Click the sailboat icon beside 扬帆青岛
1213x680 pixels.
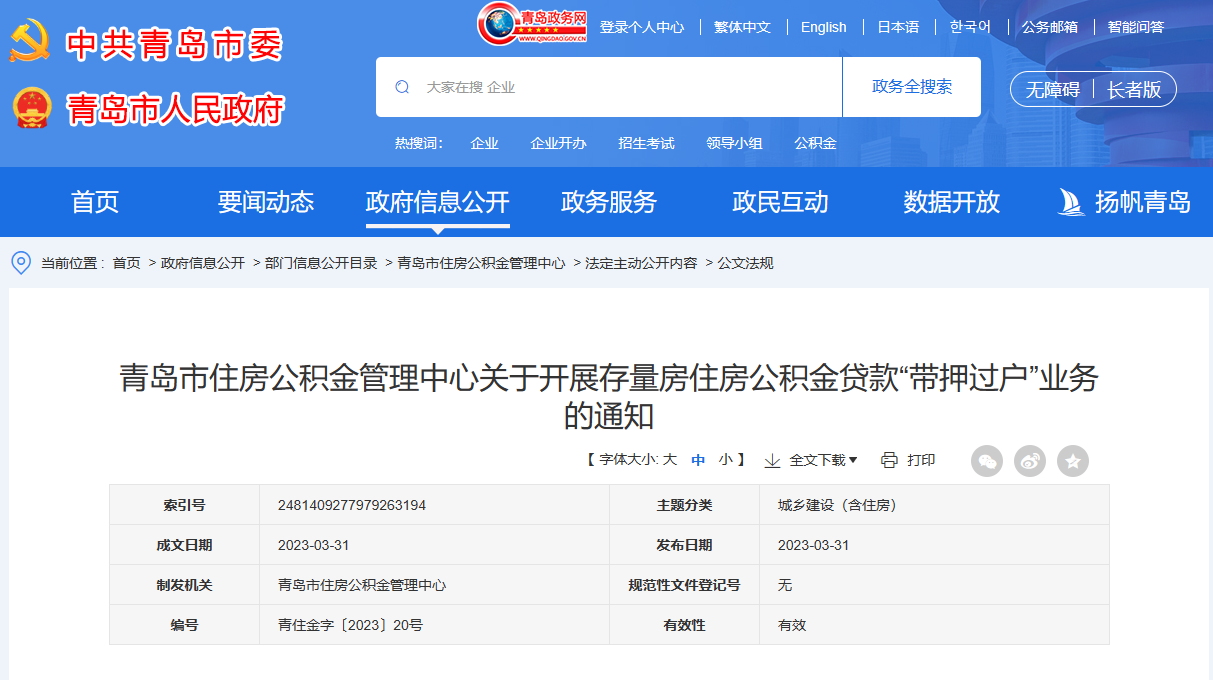pyautogui.click(x=1071, y=202)
